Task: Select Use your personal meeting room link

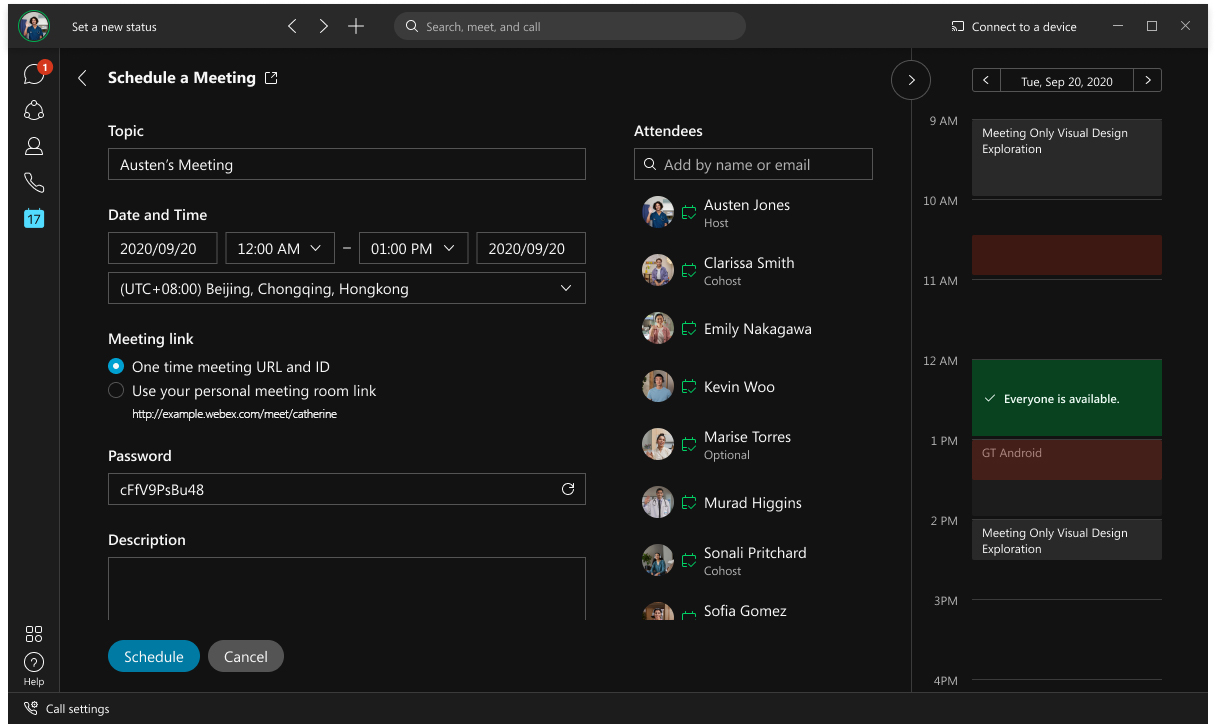Action: click(116, 391)
